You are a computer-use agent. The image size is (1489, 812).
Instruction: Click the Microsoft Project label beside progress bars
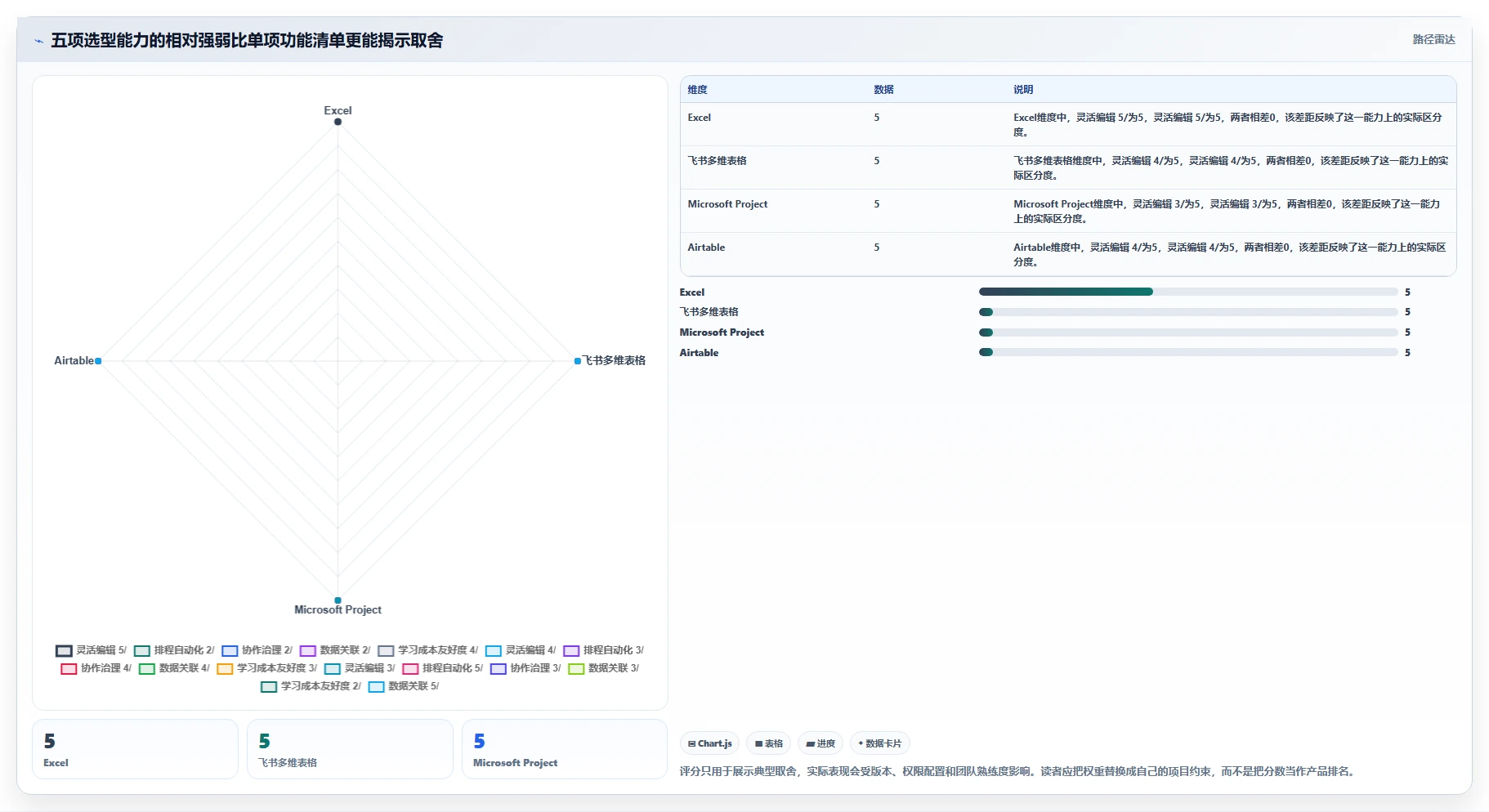pyautogui.click(x=722, y=332)
